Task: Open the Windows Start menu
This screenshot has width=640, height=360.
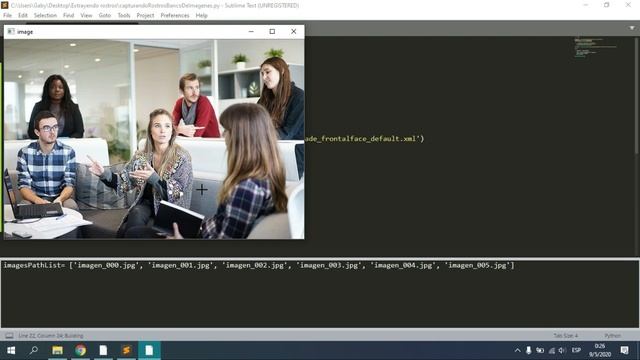Action: (x=11, y=350)
